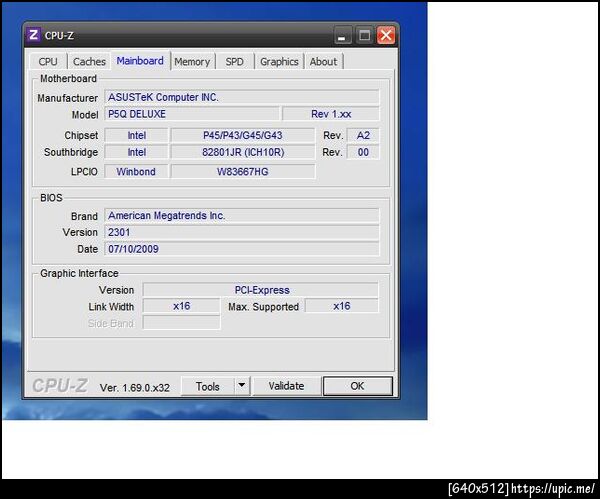Viewport: 600px width, 499px height.
Task: Open the Caches tab
Action: tap(89, 62)
